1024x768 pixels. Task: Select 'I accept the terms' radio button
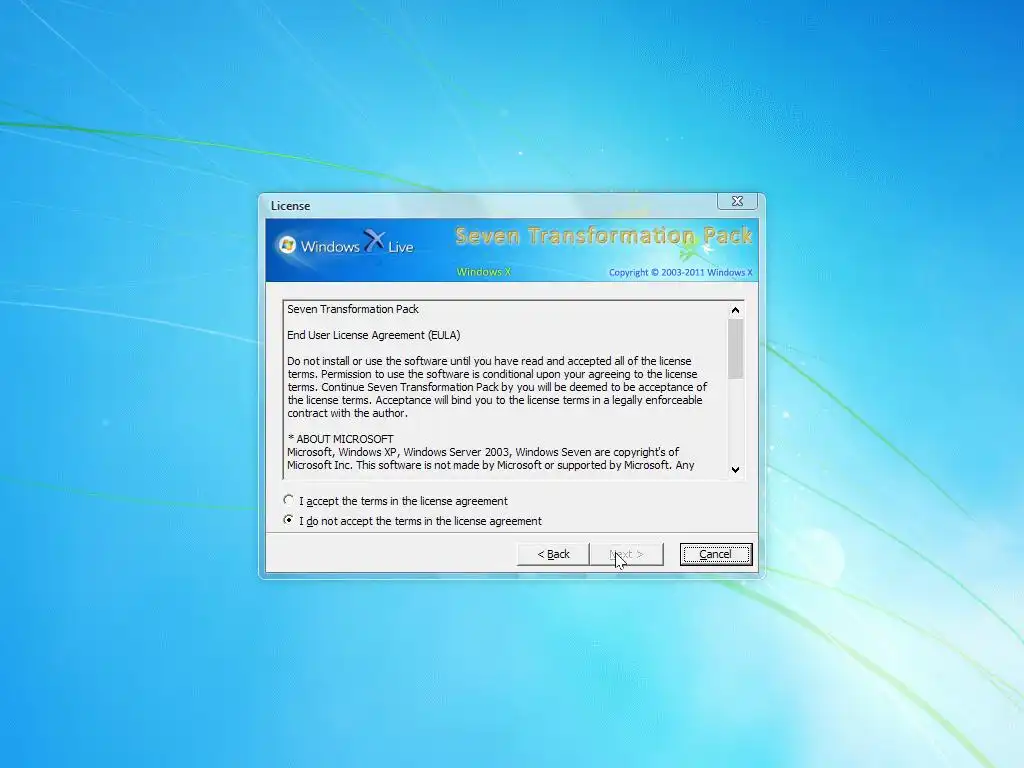click(x=289, y=500)
